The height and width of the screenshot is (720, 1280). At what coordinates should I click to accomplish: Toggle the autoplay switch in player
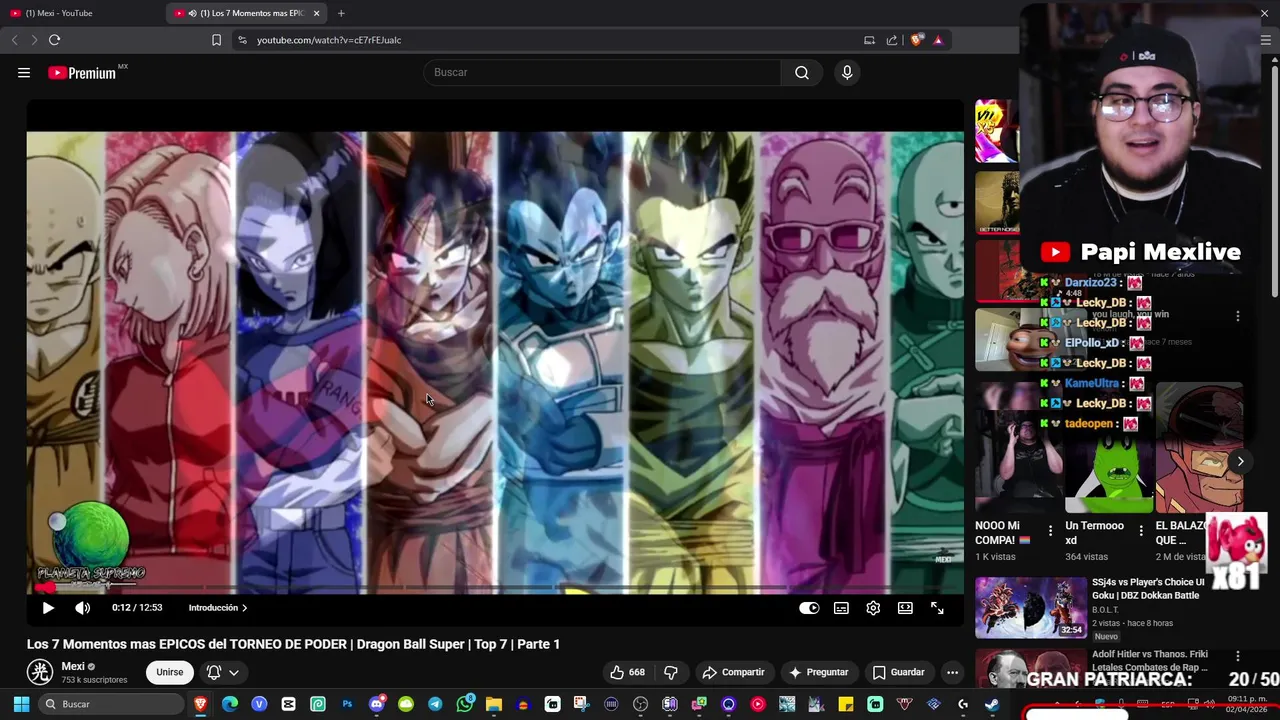809,608
